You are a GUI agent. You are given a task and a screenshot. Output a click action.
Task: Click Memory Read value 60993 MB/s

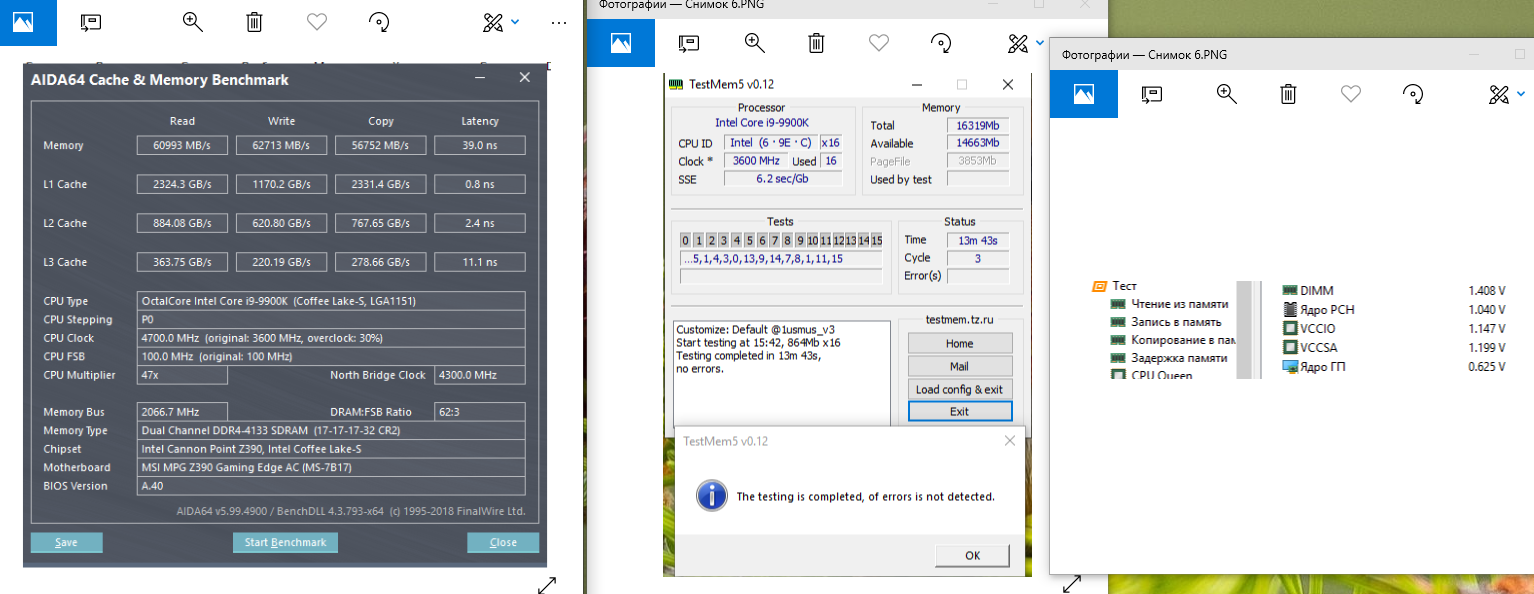[182, 145]
